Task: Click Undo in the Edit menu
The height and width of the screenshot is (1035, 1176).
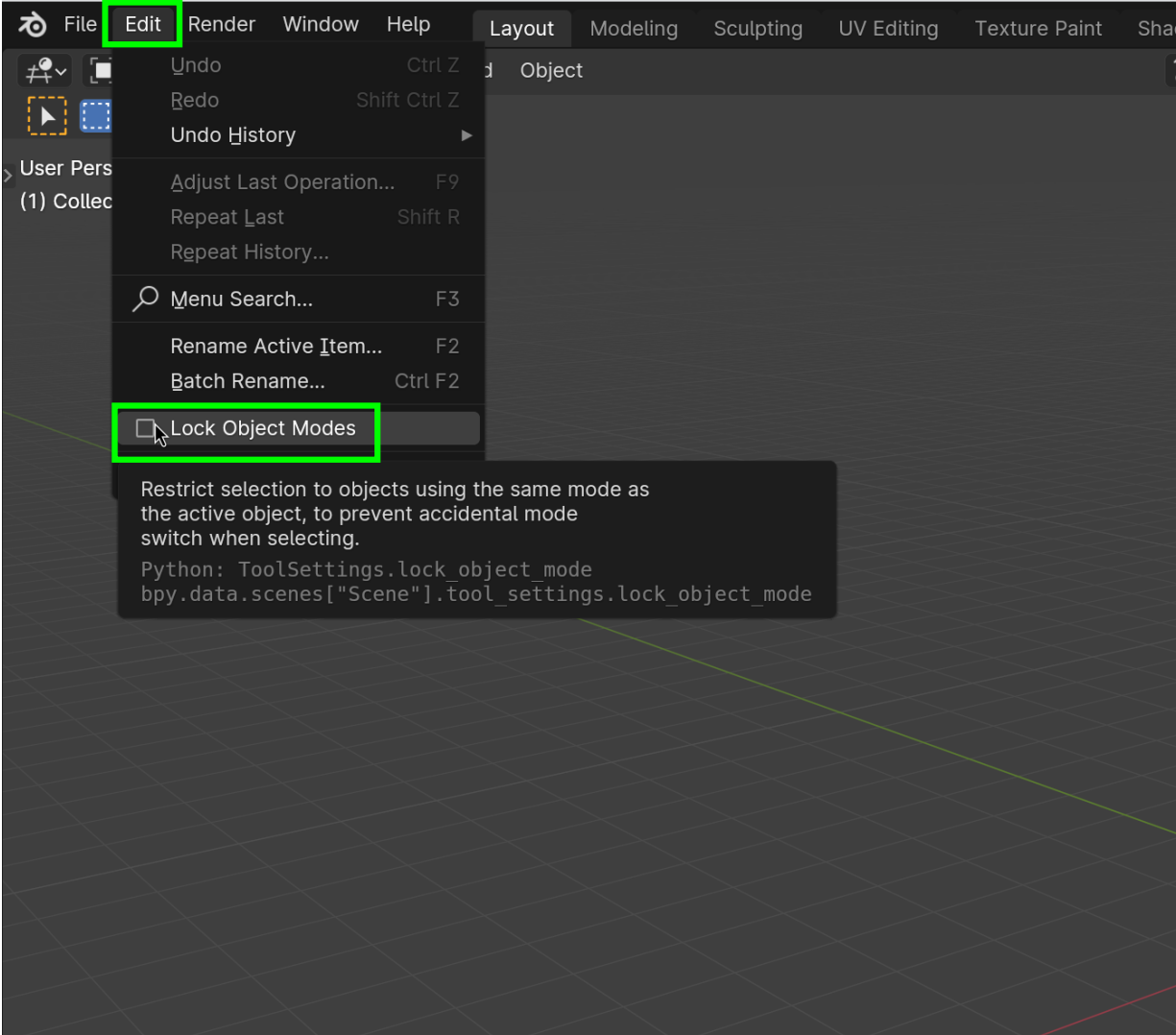Action: [x=299, y=65]
